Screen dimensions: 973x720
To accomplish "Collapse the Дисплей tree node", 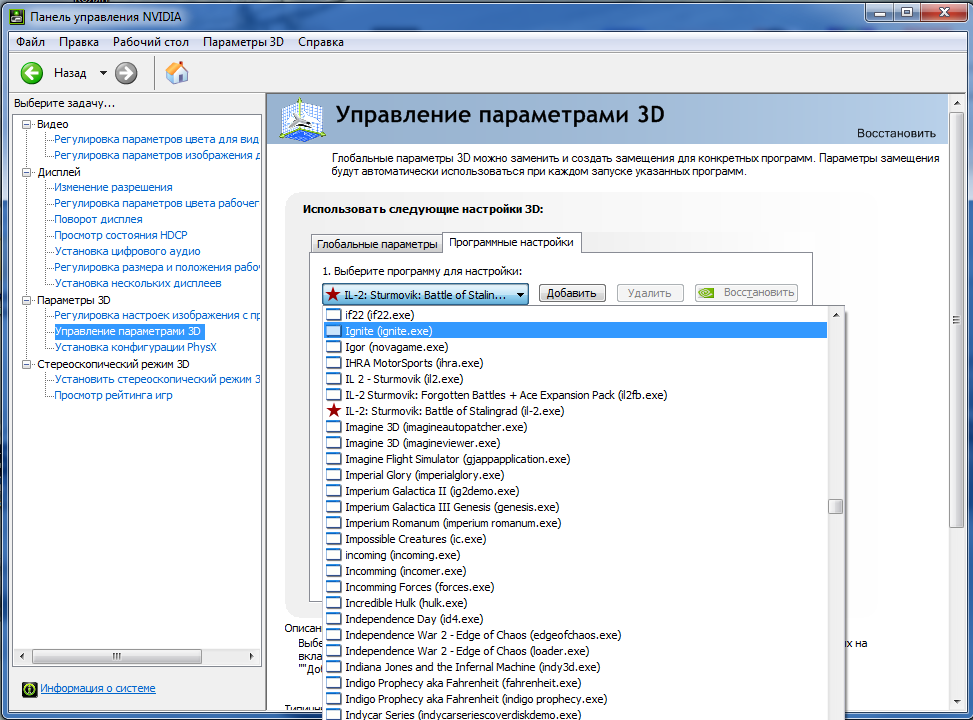I will click(27, 172).
